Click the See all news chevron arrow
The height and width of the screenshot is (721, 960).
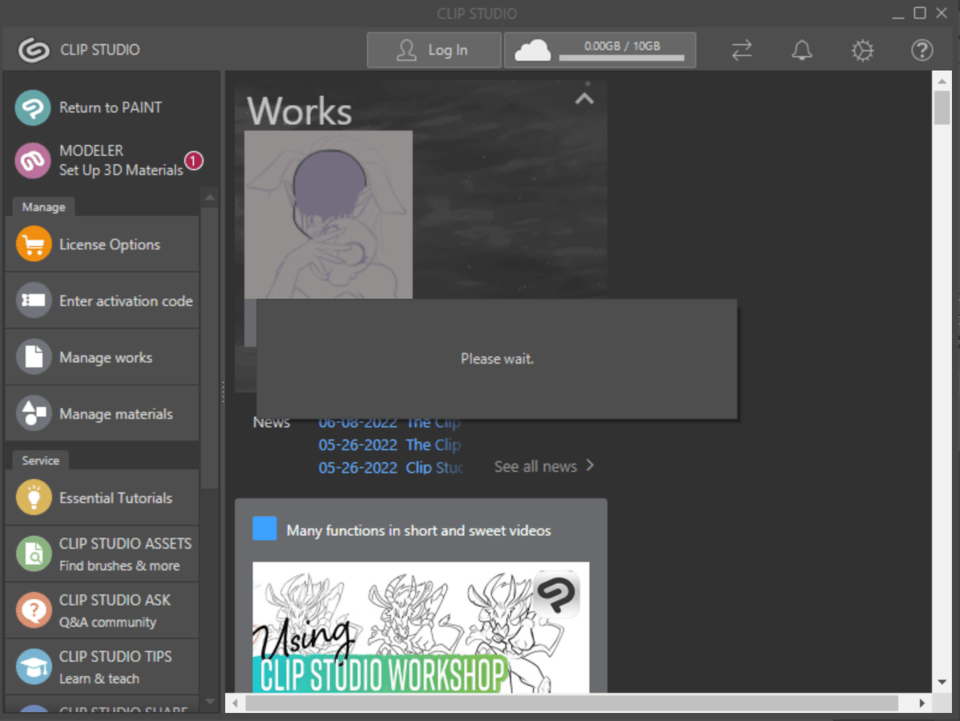pos(590,466)
